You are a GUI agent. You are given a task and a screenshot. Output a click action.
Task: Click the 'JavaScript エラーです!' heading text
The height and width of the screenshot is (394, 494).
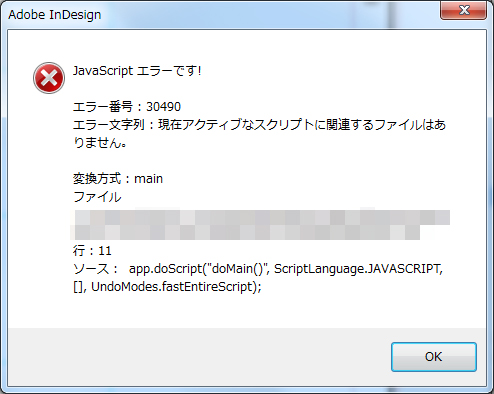tap(137, 71)
